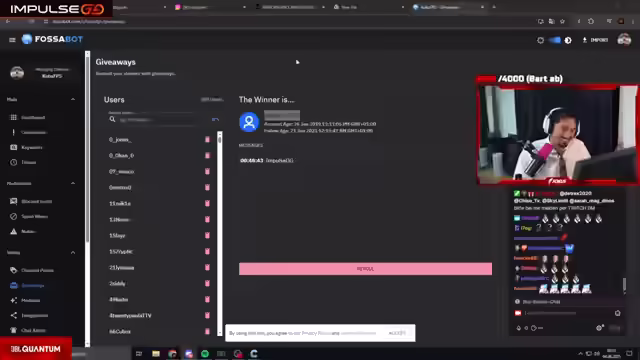The image size is (640, 360).
Task: Open a new browser tab
Action: click(494, 7)
